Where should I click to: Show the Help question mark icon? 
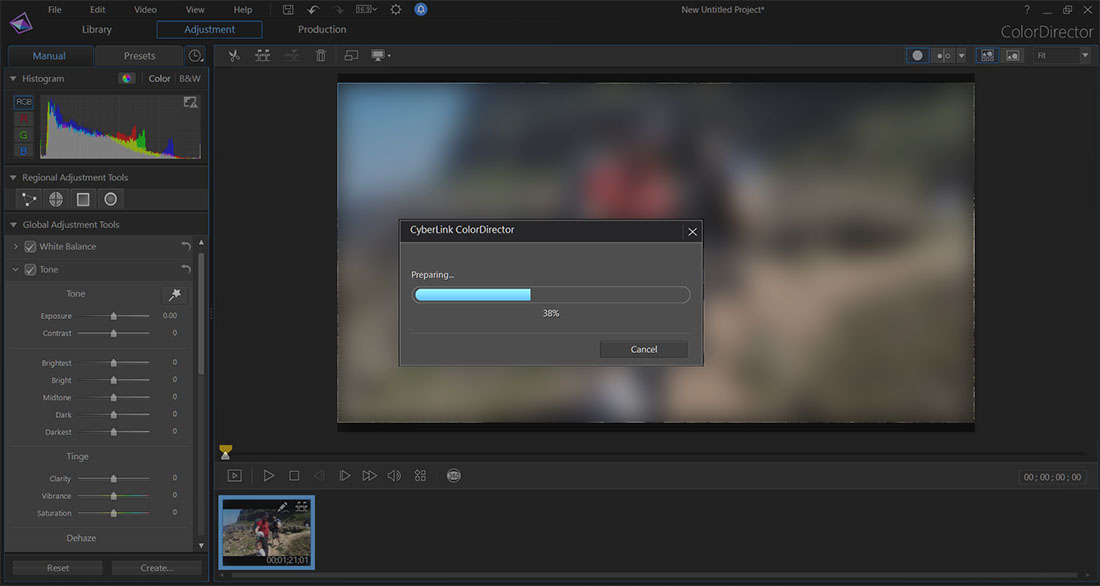1026,10
